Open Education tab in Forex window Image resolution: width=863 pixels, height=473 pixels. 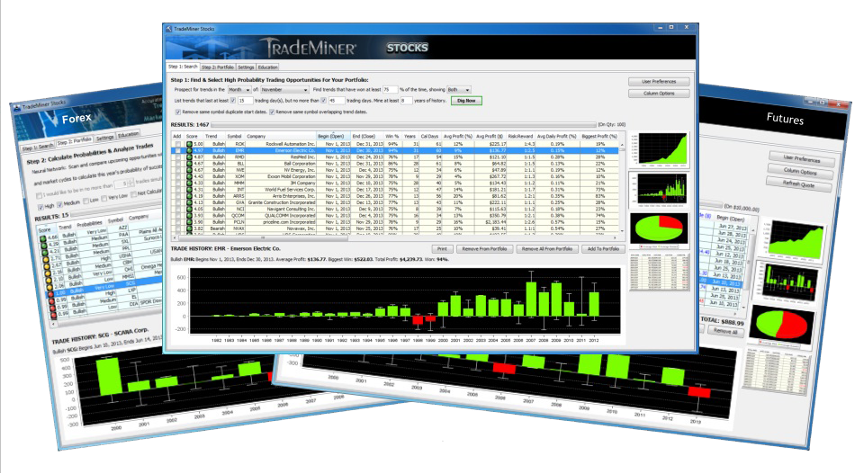coord(129,135)
